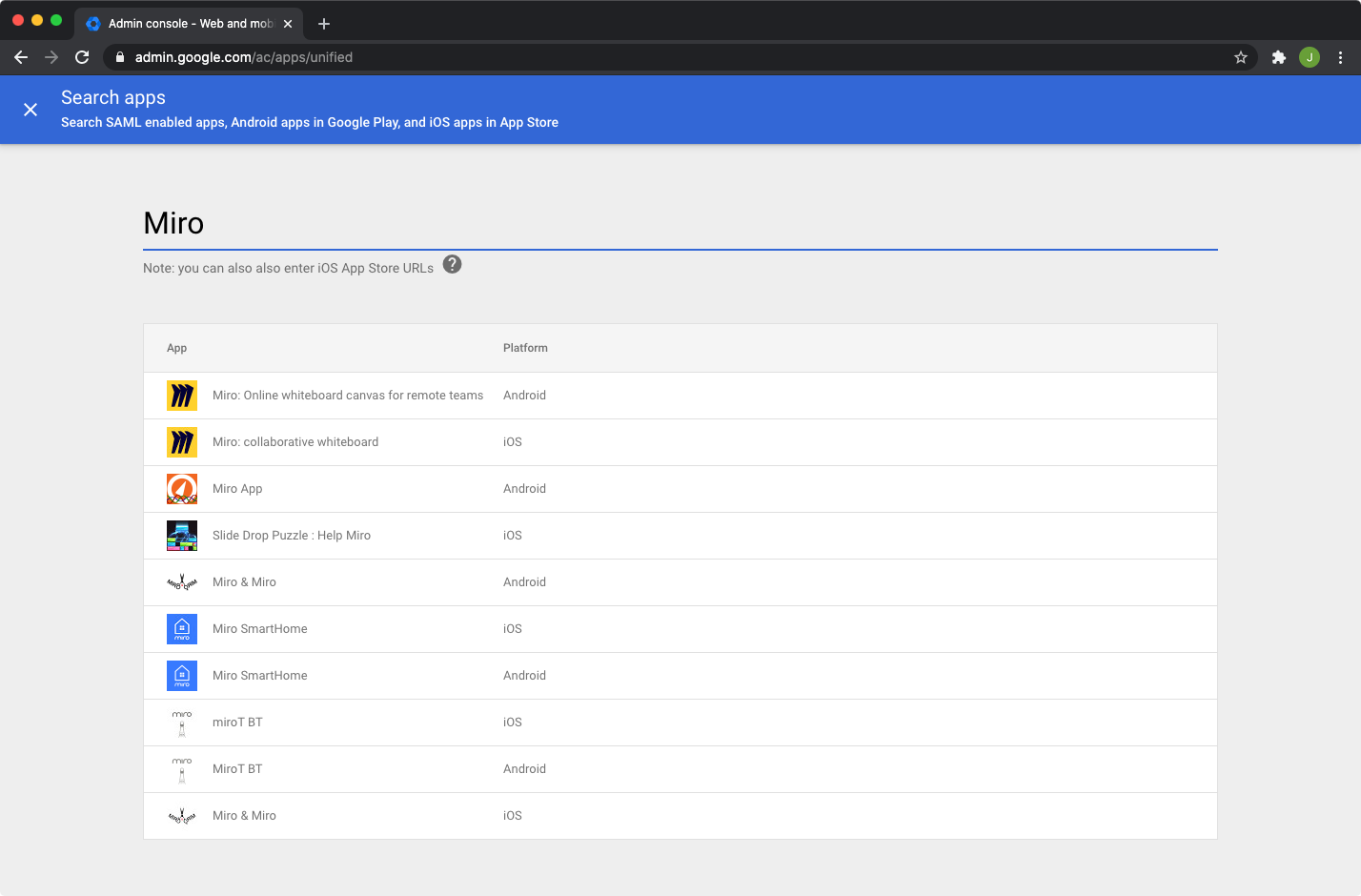Click Miro SmartHome Android app icon

(182, 676)
